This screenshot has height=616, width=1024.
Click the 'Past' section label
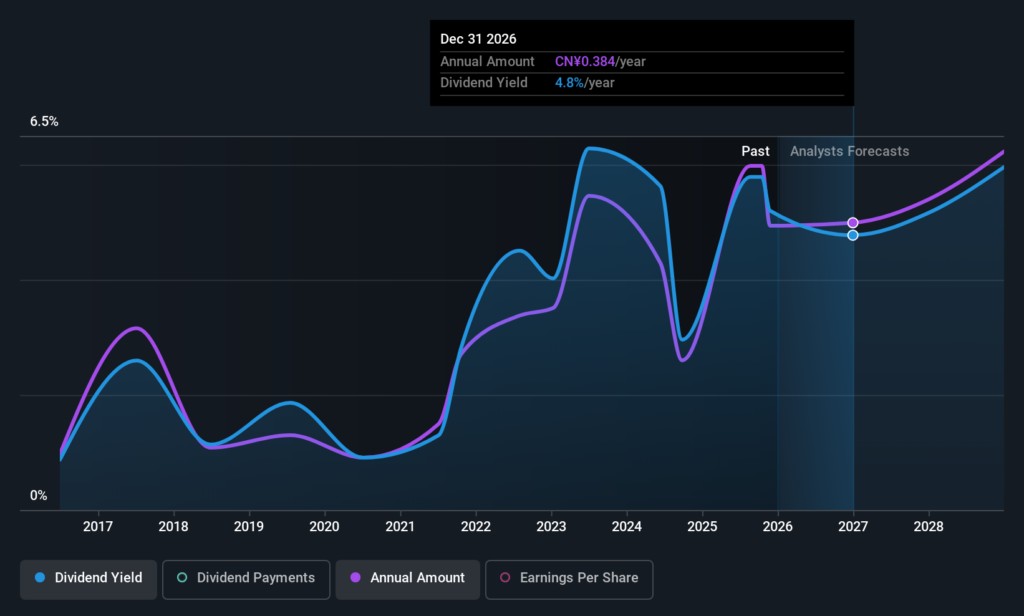(755, 151)
